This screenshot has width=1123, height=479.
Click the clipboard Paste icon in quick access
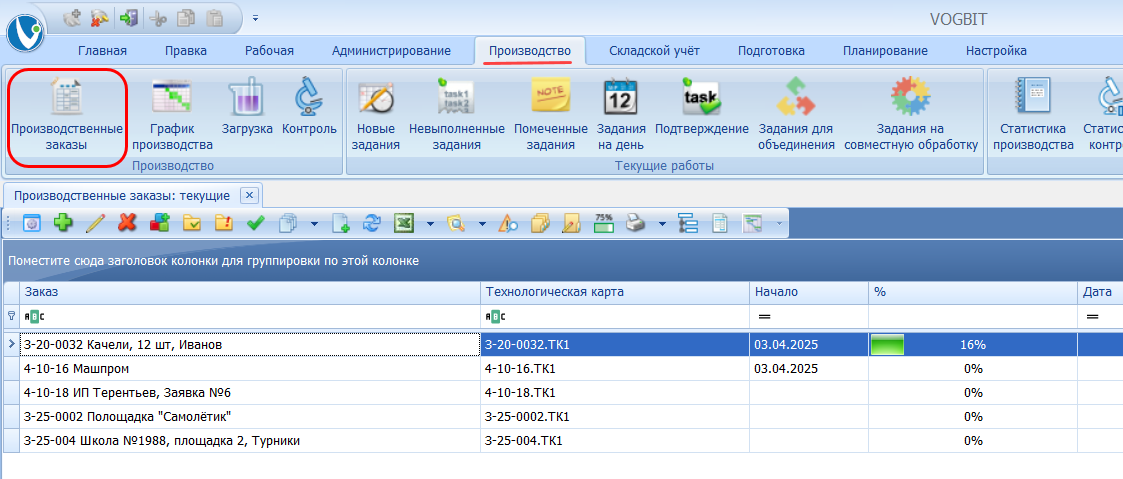coord(214,19)
